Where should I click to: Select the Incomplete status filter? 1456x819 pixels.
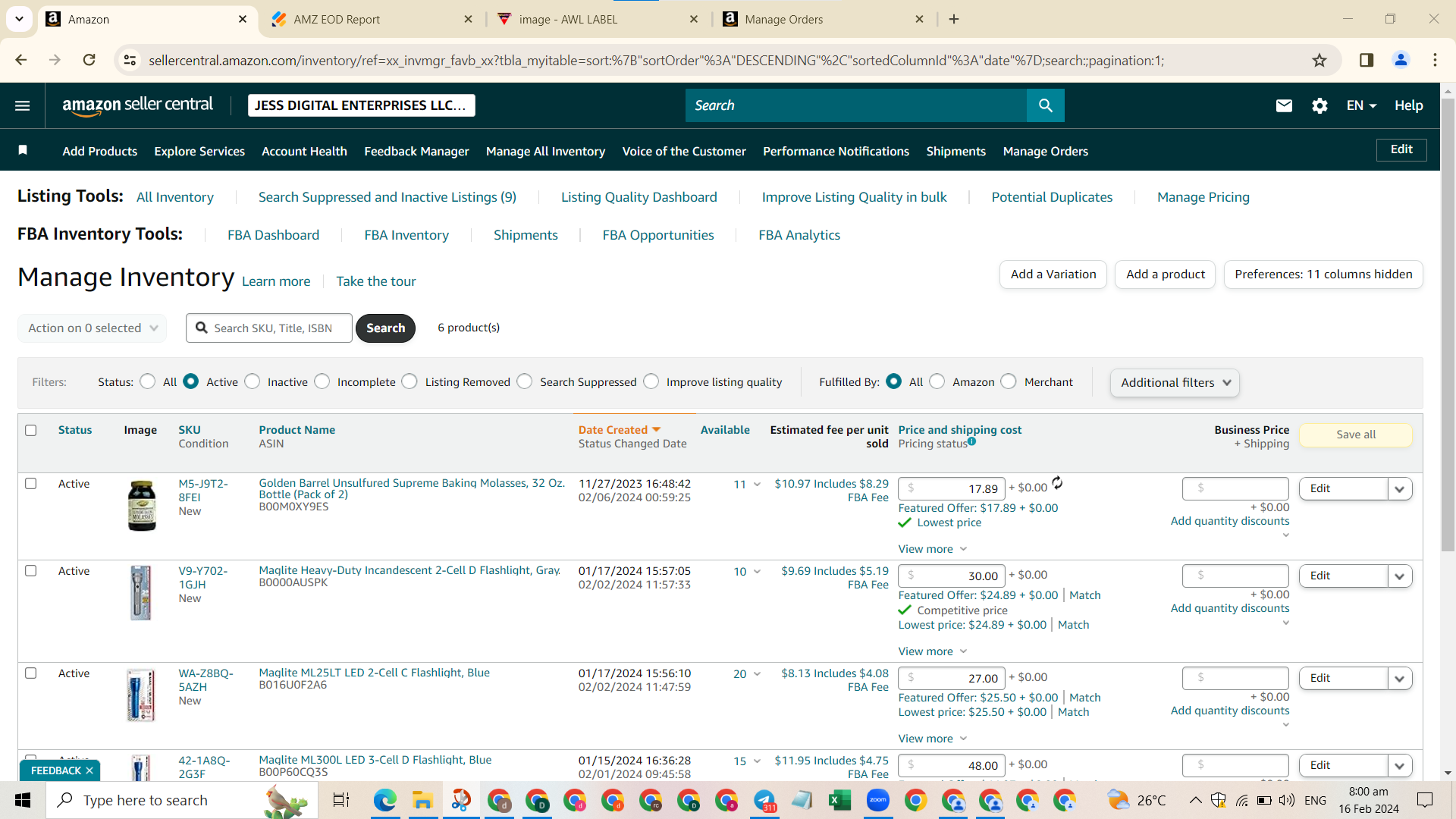[x=322, y=381]
